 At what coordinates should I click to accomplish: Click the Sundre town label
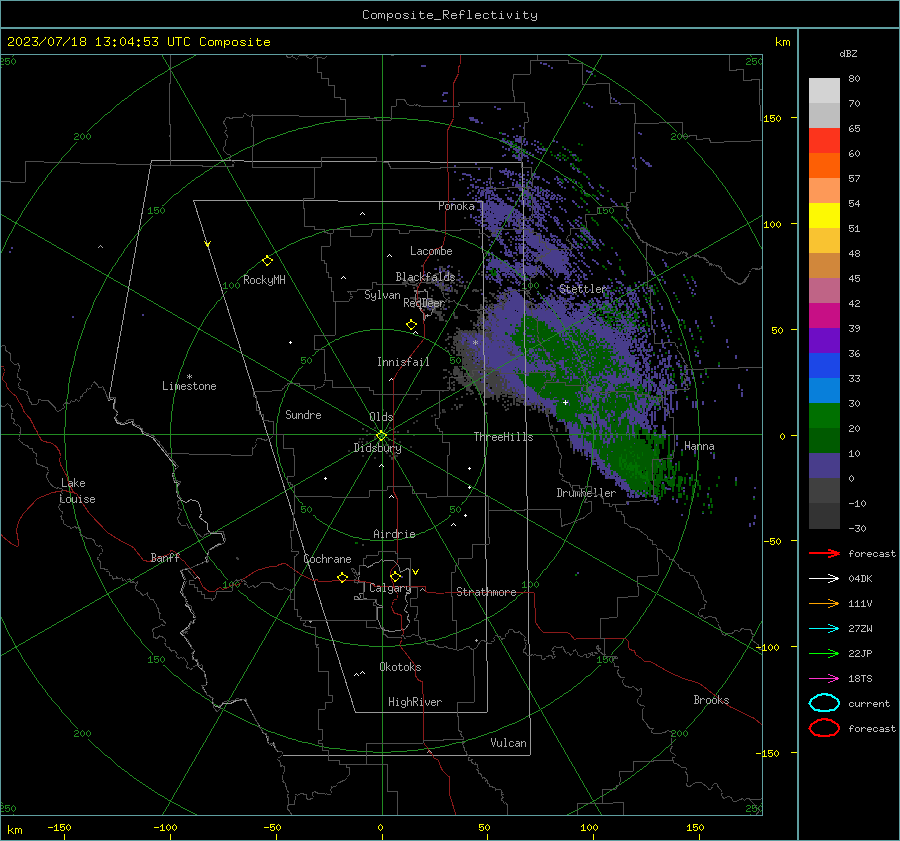click(x=303, y=414)
